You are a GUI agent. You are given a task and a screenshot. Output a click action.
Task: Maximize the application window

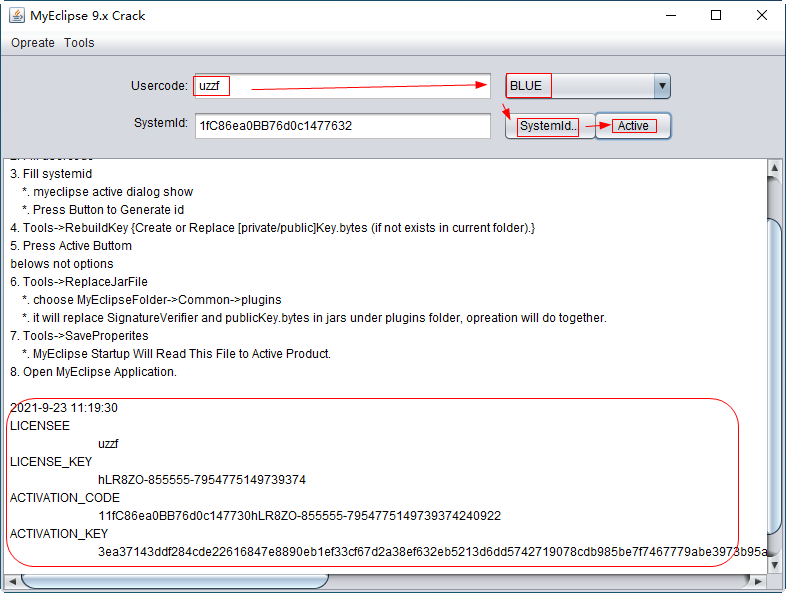pyautogui.click(x=716, y=15)
